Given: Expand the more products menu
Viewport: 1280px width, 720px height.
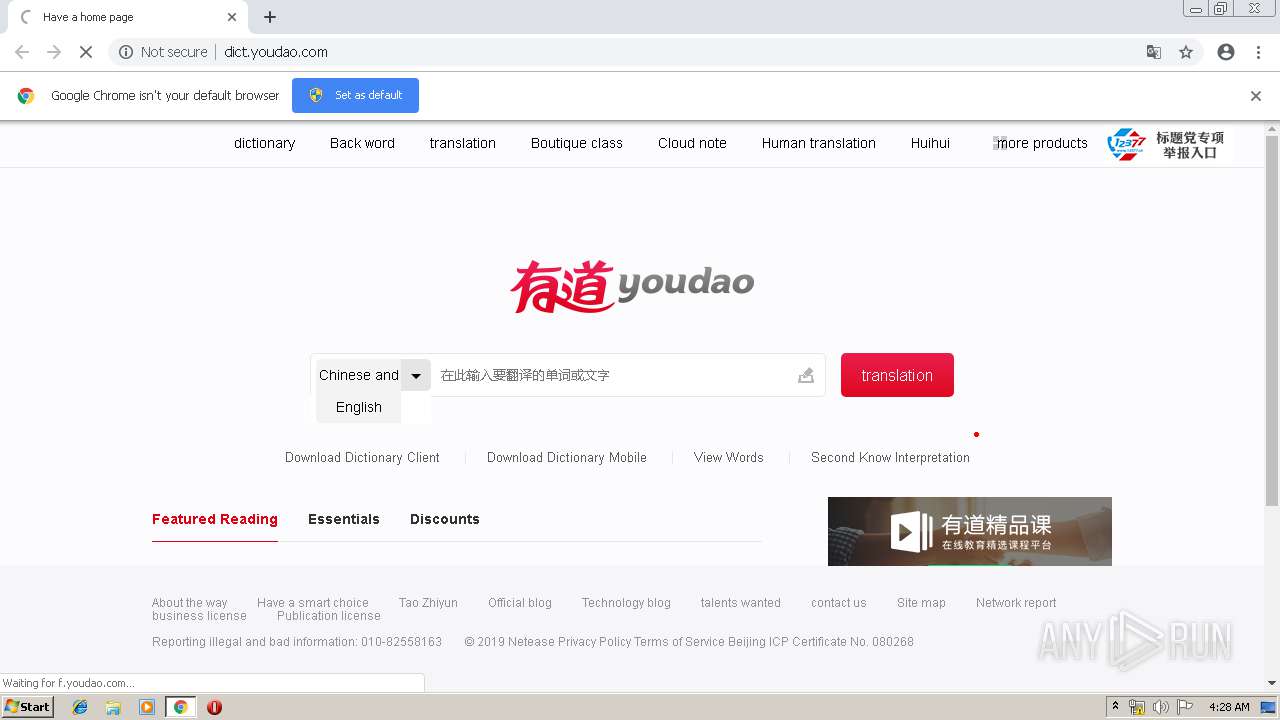Looking at the screenshot, I should [1041, 143].
